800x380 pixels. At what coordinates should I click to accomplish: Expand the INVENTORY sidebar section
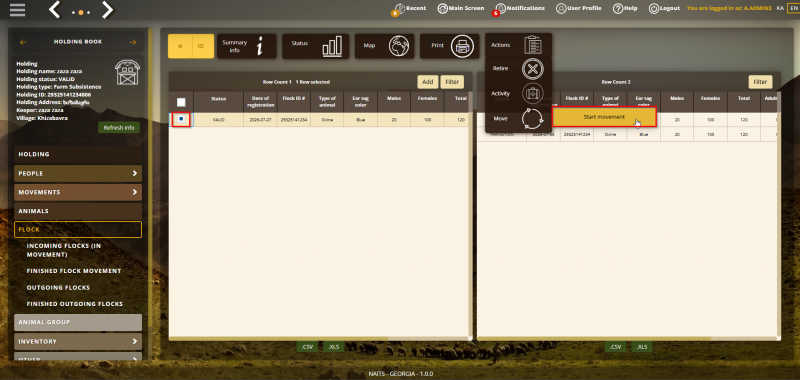[x=78, y=341]
